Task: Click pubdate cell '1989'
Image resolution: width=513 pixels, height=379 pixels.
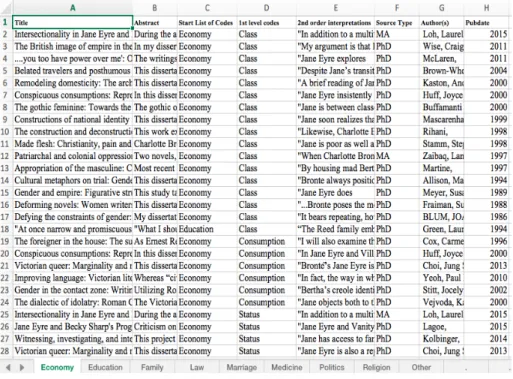Action: [x=486, y=193]
